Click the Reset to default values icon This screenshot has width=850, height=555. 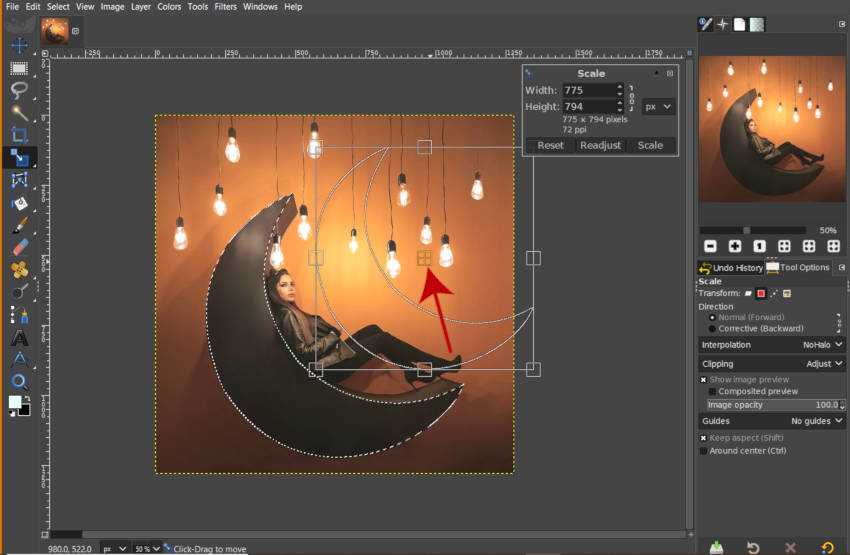[828, 547]
